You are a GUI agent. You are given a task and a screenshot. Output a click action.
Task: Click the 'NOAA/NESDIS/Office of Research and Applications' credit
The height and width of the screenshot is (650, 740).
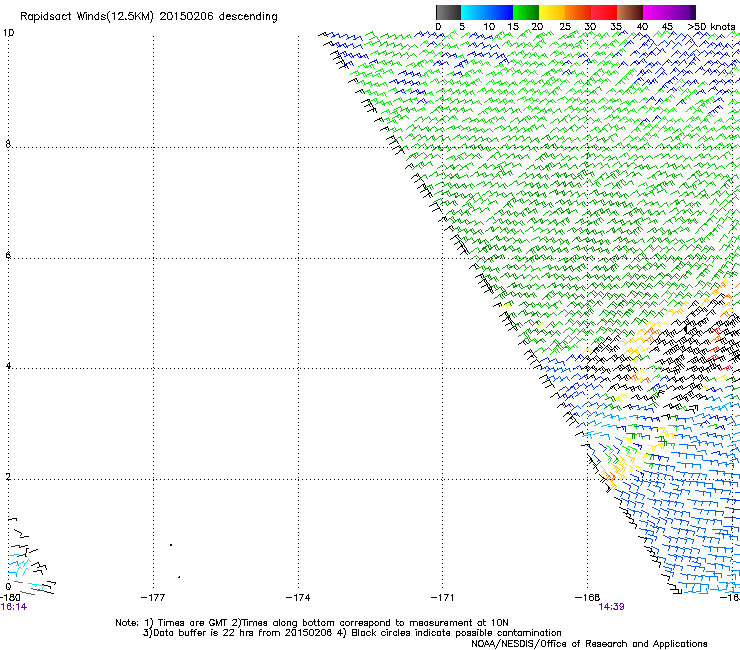coord(589,643)
